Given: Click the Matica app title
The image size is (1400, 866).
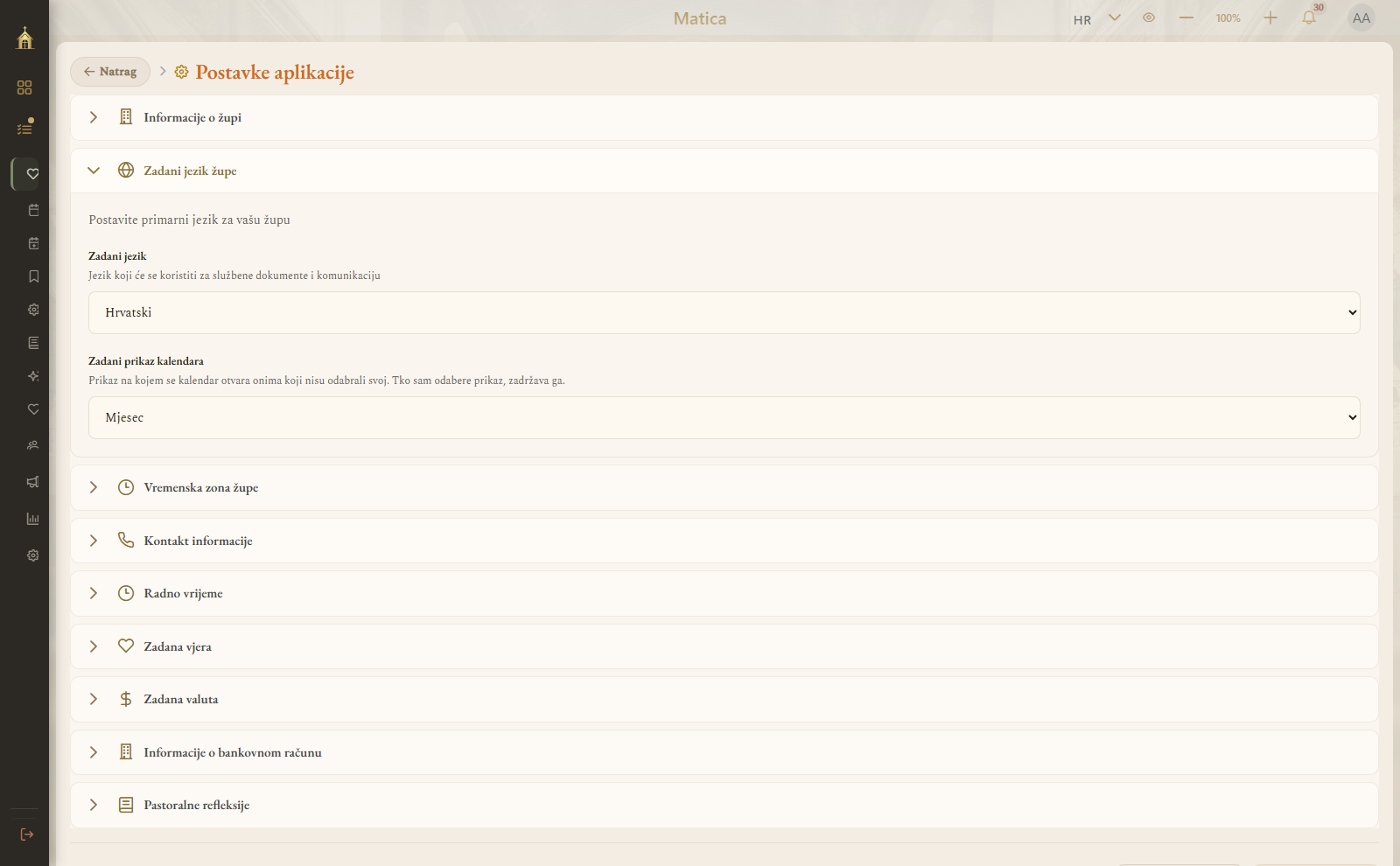Looking at the screenshot, I should 700,18.
